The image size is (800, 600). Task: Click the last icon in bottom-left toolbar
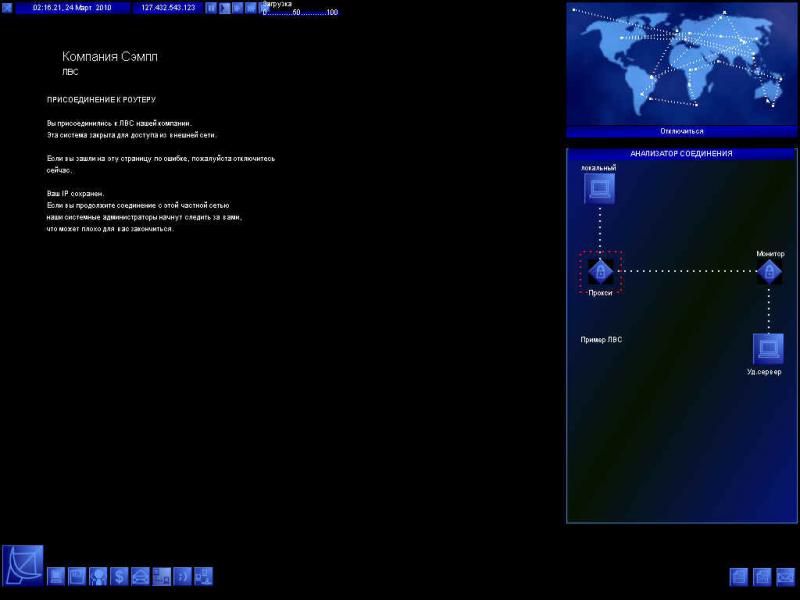coord(203,576)
